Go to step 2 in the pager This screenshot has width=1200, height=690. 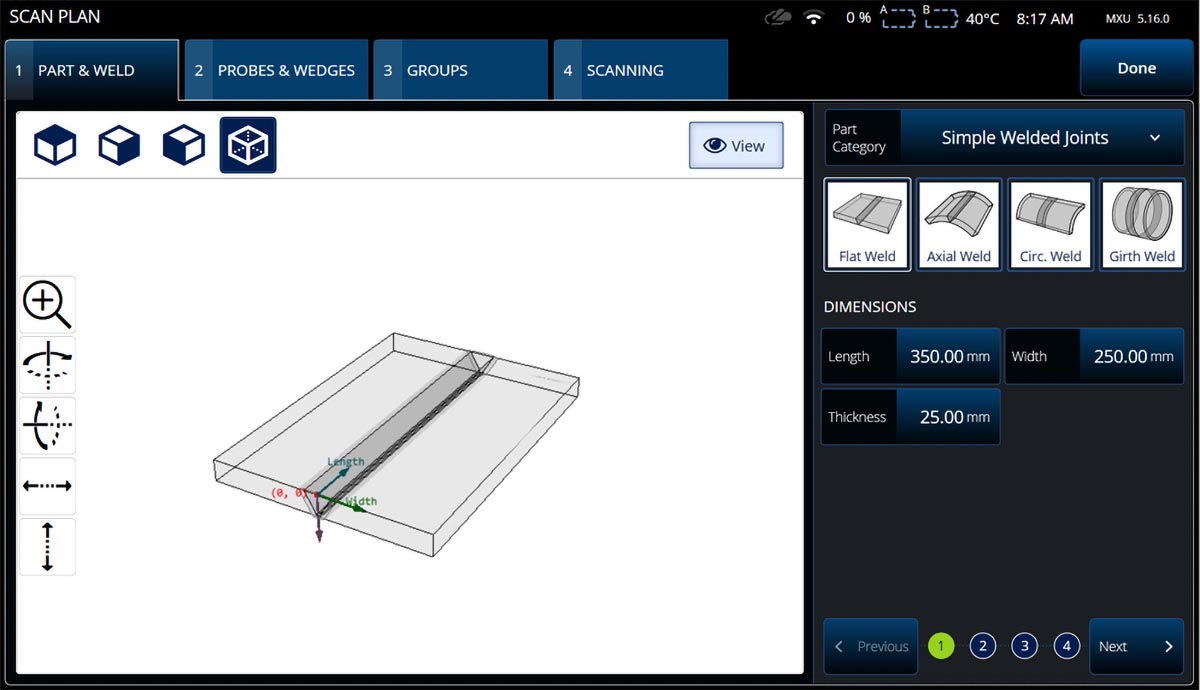point(982,646)
